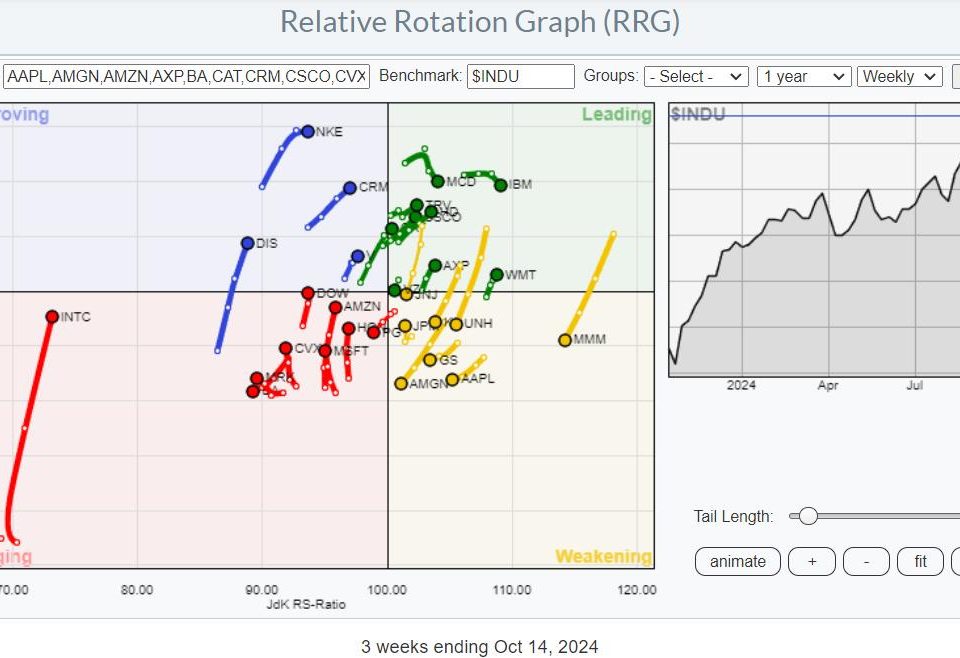Click the Tail Length slider handle
The width and height of the screenshot is (960, 658).
pyautogui.click(x=808, y=516)
